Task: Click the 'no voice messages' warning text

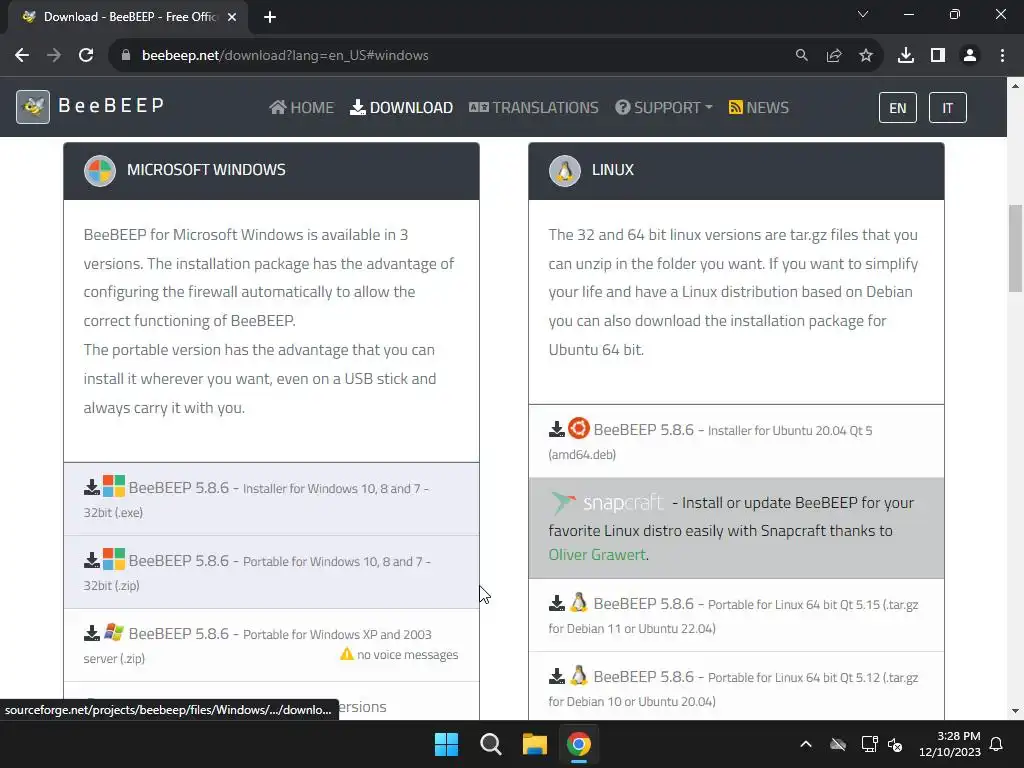Action: coord(408,654)
